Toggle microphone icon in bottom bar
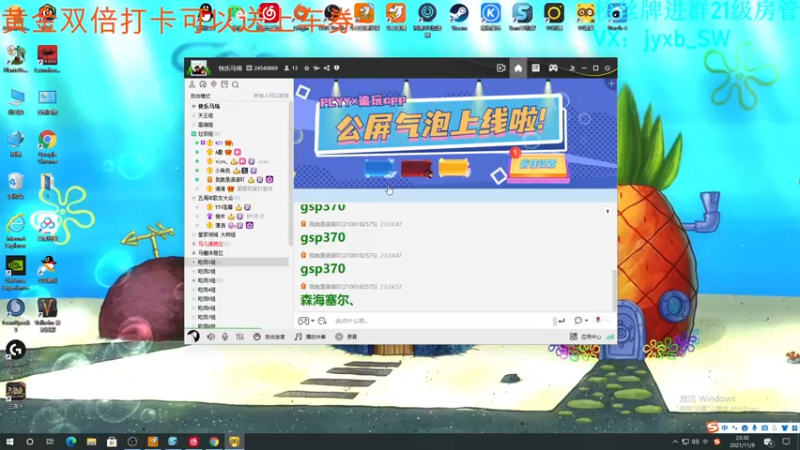The image size is (800, 450). tap(225, 337)
